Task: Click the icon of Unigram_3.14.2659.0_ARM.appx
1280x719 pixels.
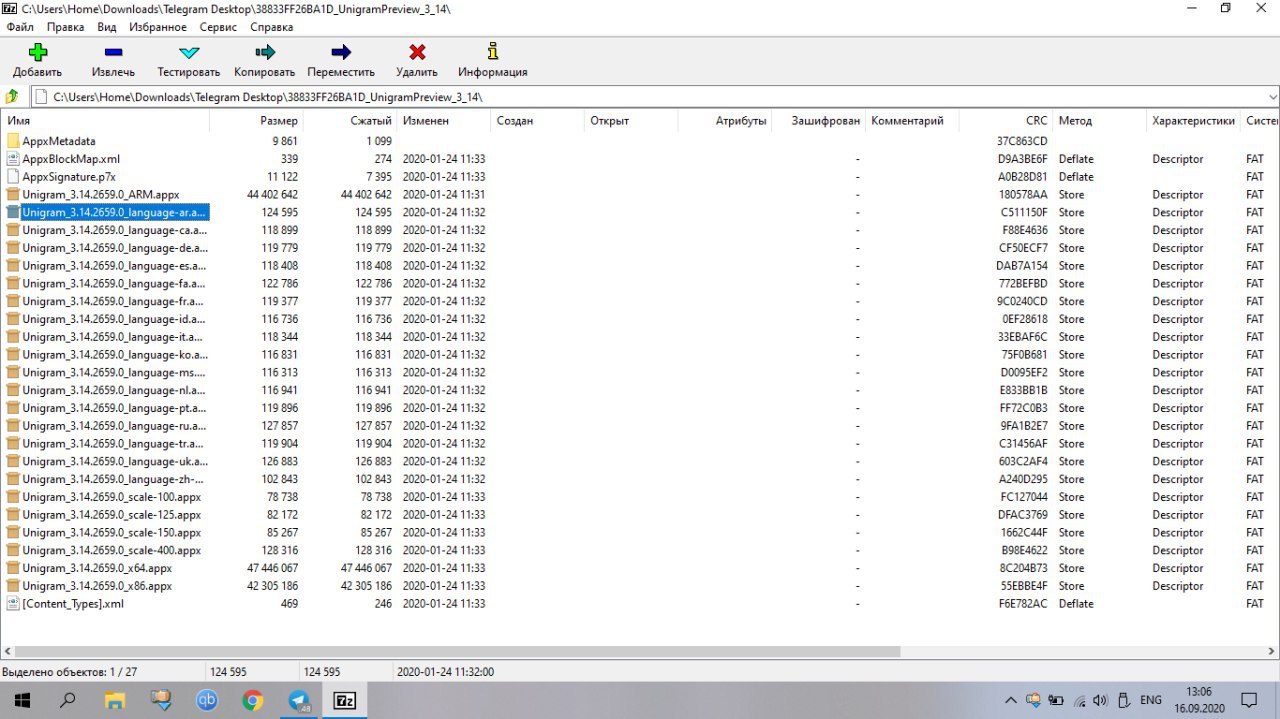Action: (13, 194)
